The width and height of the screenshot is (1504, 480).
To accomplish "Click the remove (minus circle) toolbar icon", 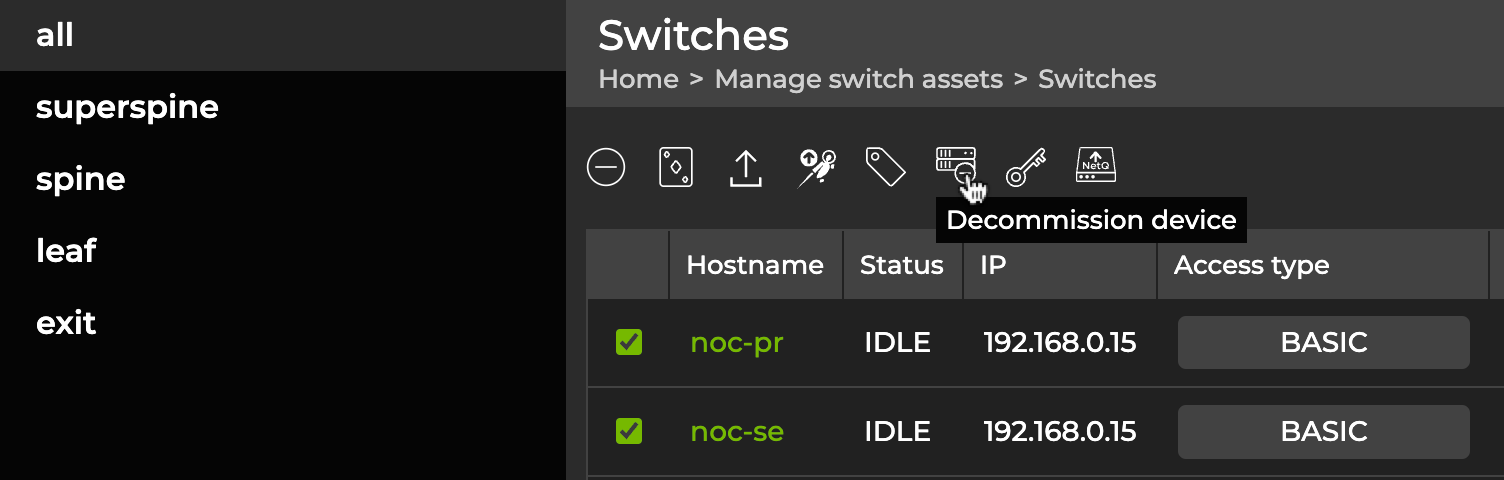I will click(x=606, y=167).
